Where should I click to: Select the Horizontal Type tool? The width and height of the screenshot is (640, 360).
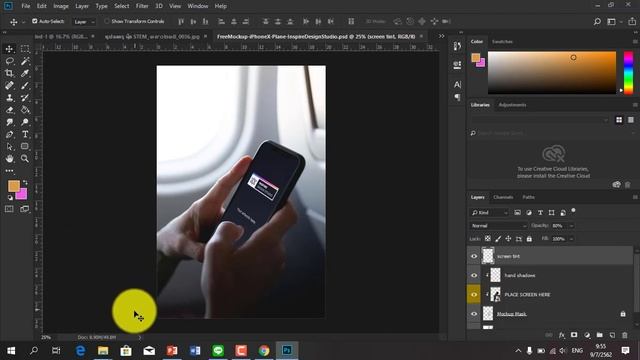[25, 134]
